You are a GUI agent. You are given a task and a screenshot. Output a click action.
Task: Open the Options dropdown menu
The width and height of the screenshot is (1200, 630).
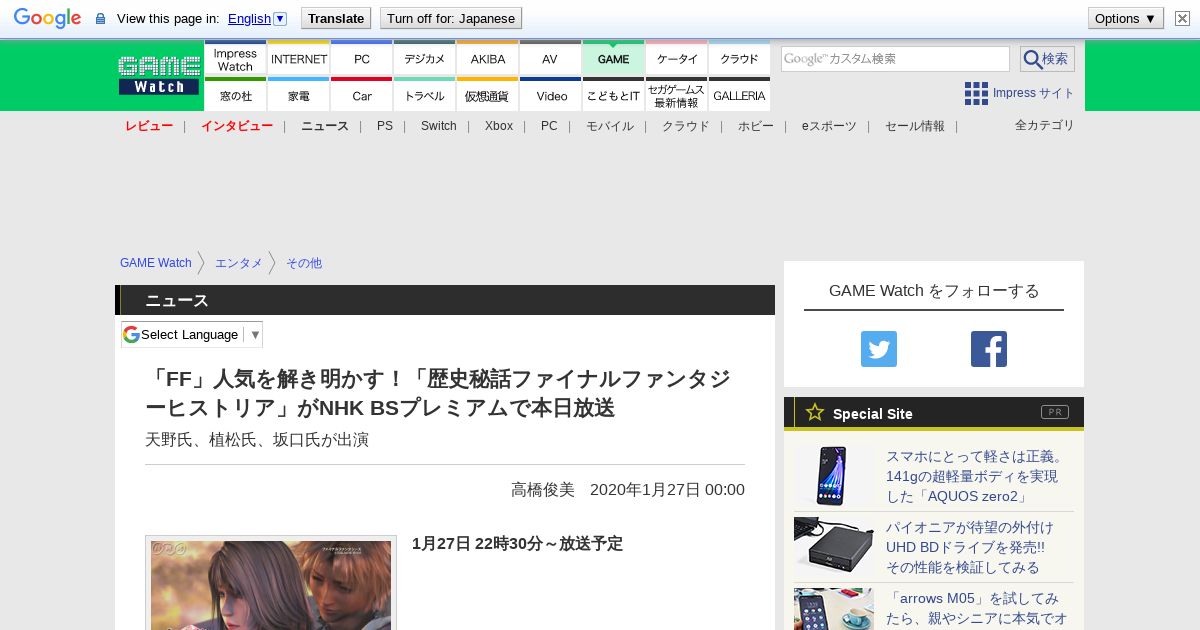pyautogui.click(x=1126, y=18)
